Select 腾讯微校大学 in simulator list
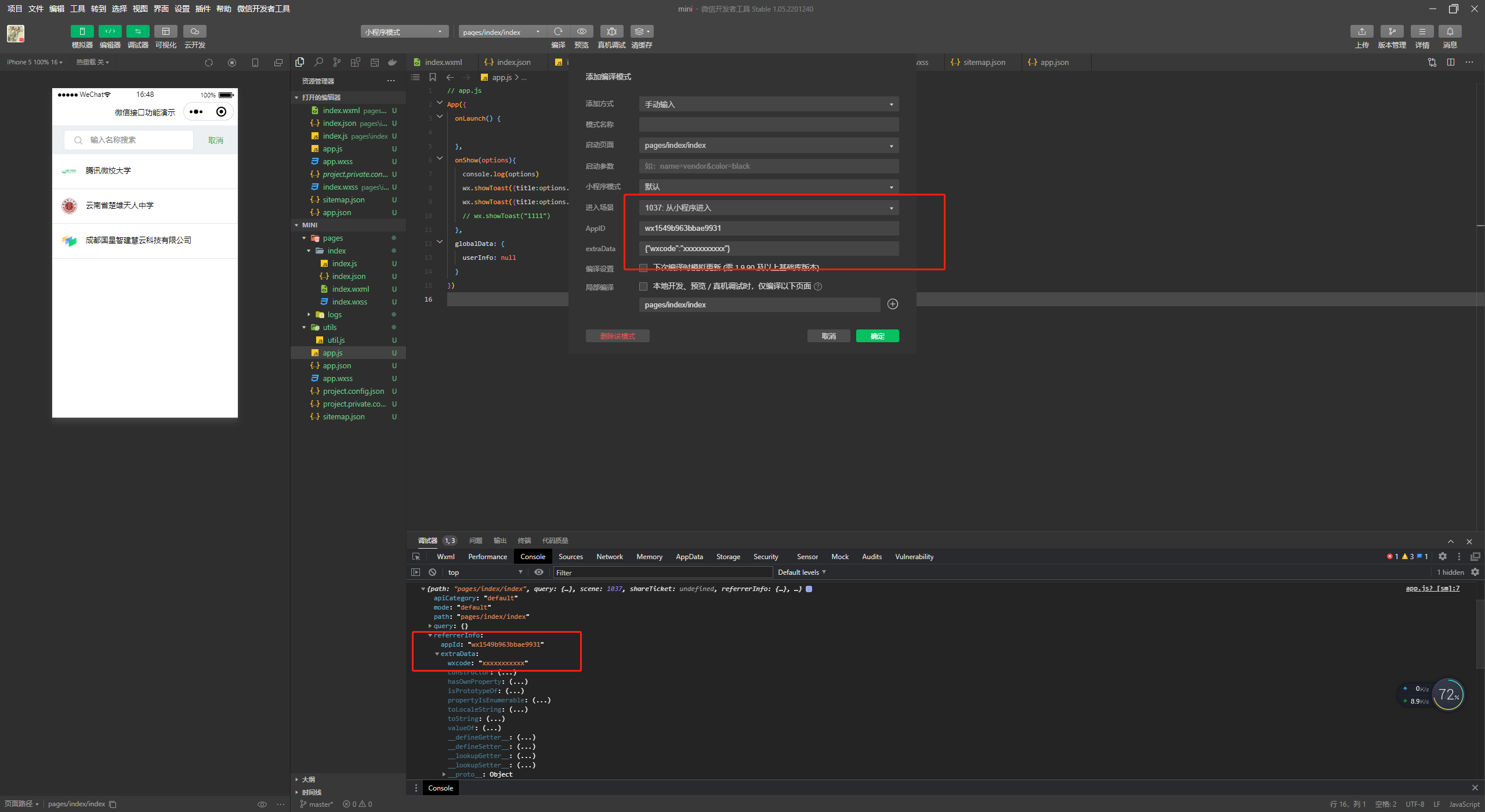Image resolution: width=1485 pixels, height=812 pixels. (x=145, y=171)
